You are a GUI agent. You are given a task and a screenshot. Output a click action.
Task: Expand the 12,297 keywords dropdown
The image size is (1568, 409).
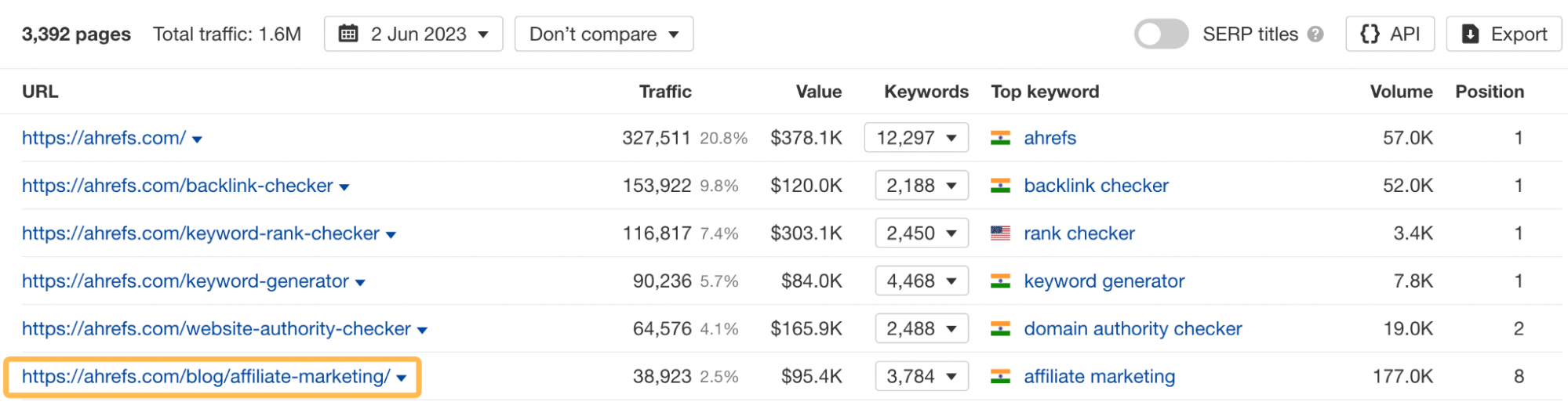[x=916, y=138]
